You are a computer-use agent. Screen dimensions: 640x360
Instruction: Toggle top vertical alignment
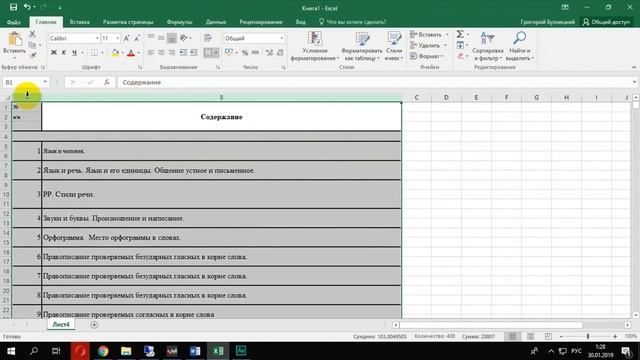151,38
